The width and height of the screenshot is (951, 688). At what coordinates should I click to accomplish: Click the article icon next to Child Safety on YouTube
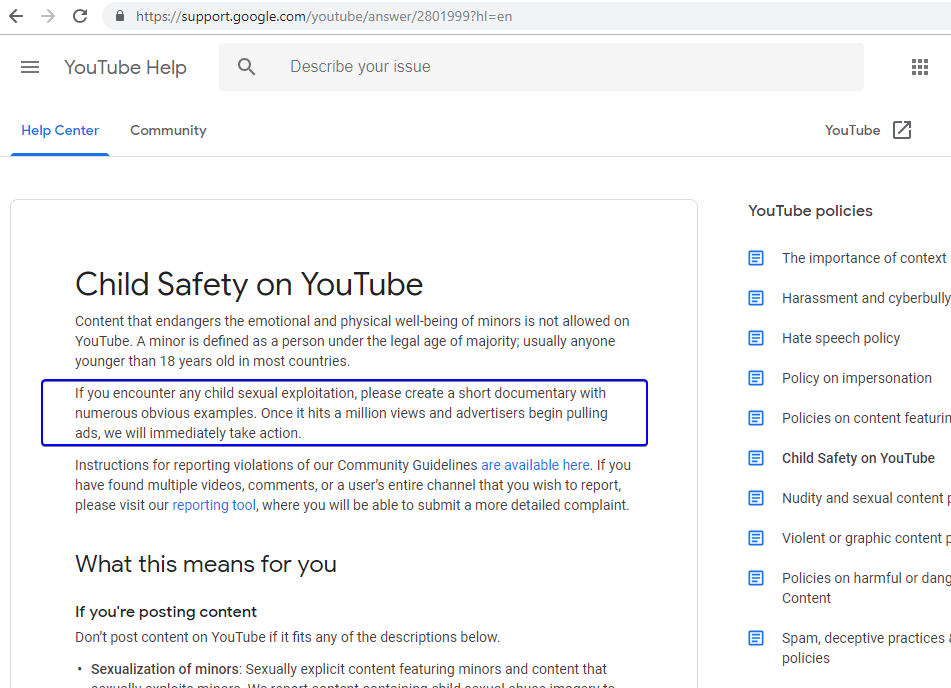tap(756, 458)
